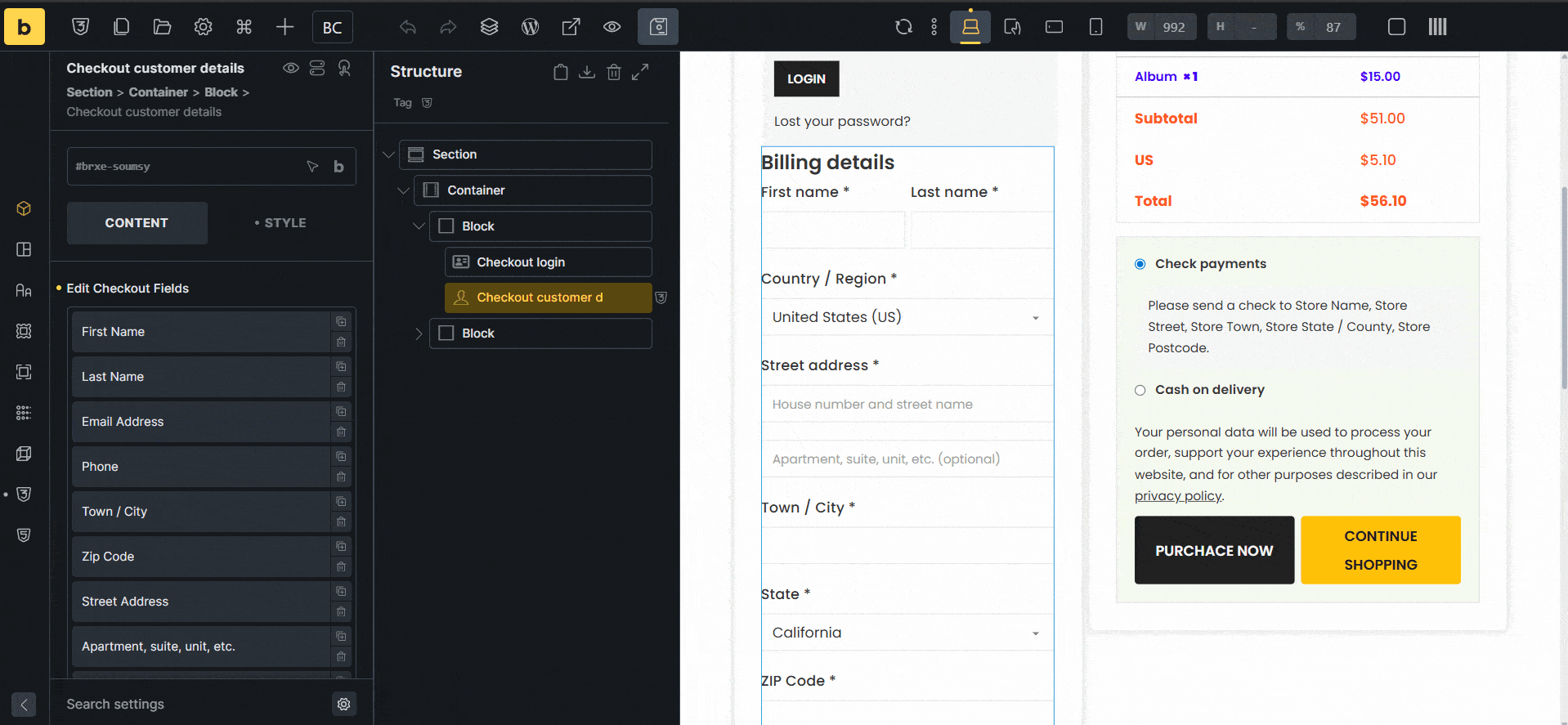This screenshot has height=725, width=1568.
Task: Expand all with arrows icon in Structure
Action: 640,72
